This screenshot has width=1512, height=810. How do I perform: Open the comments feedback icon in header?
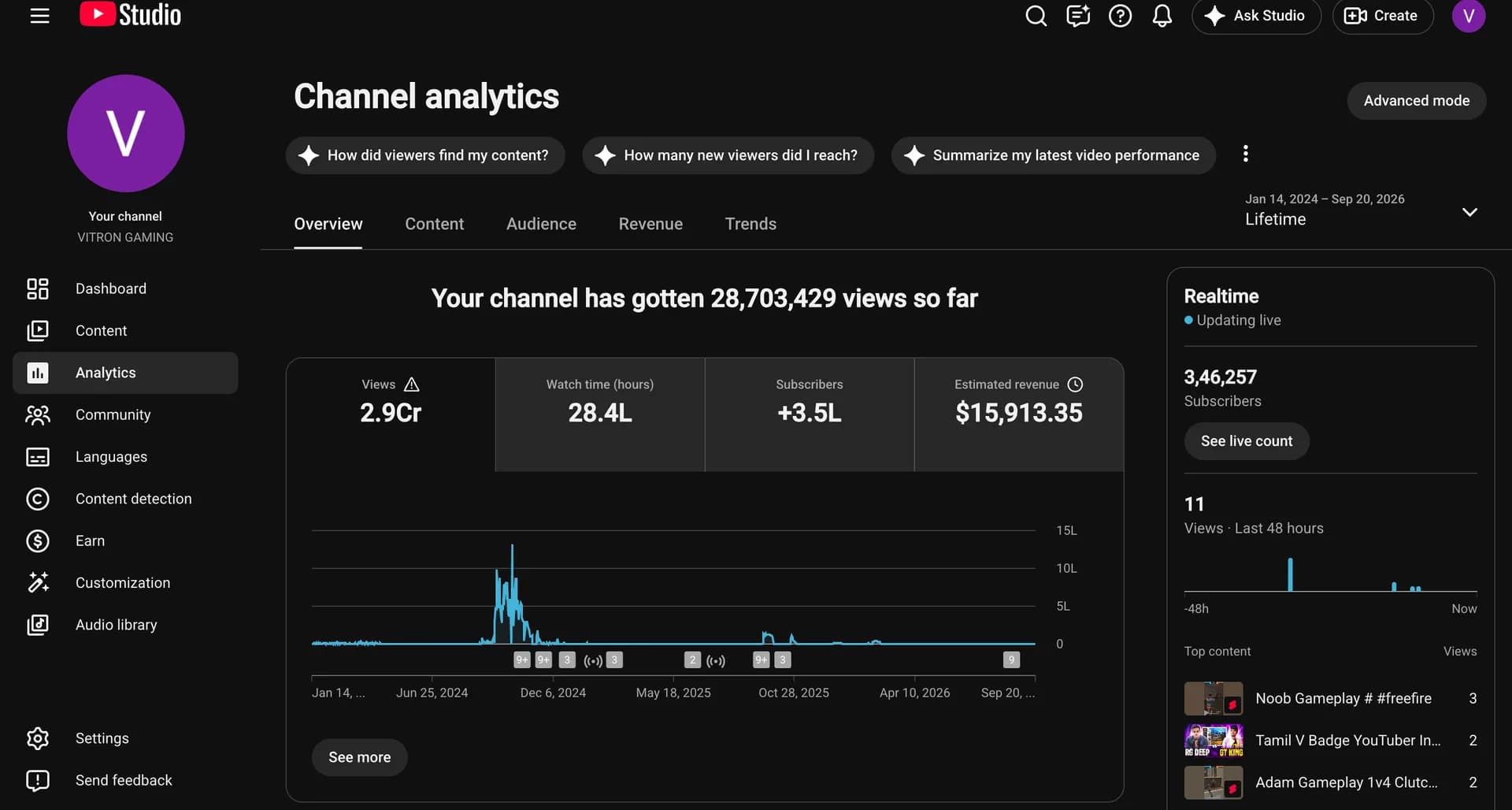tap(1078, 16)
